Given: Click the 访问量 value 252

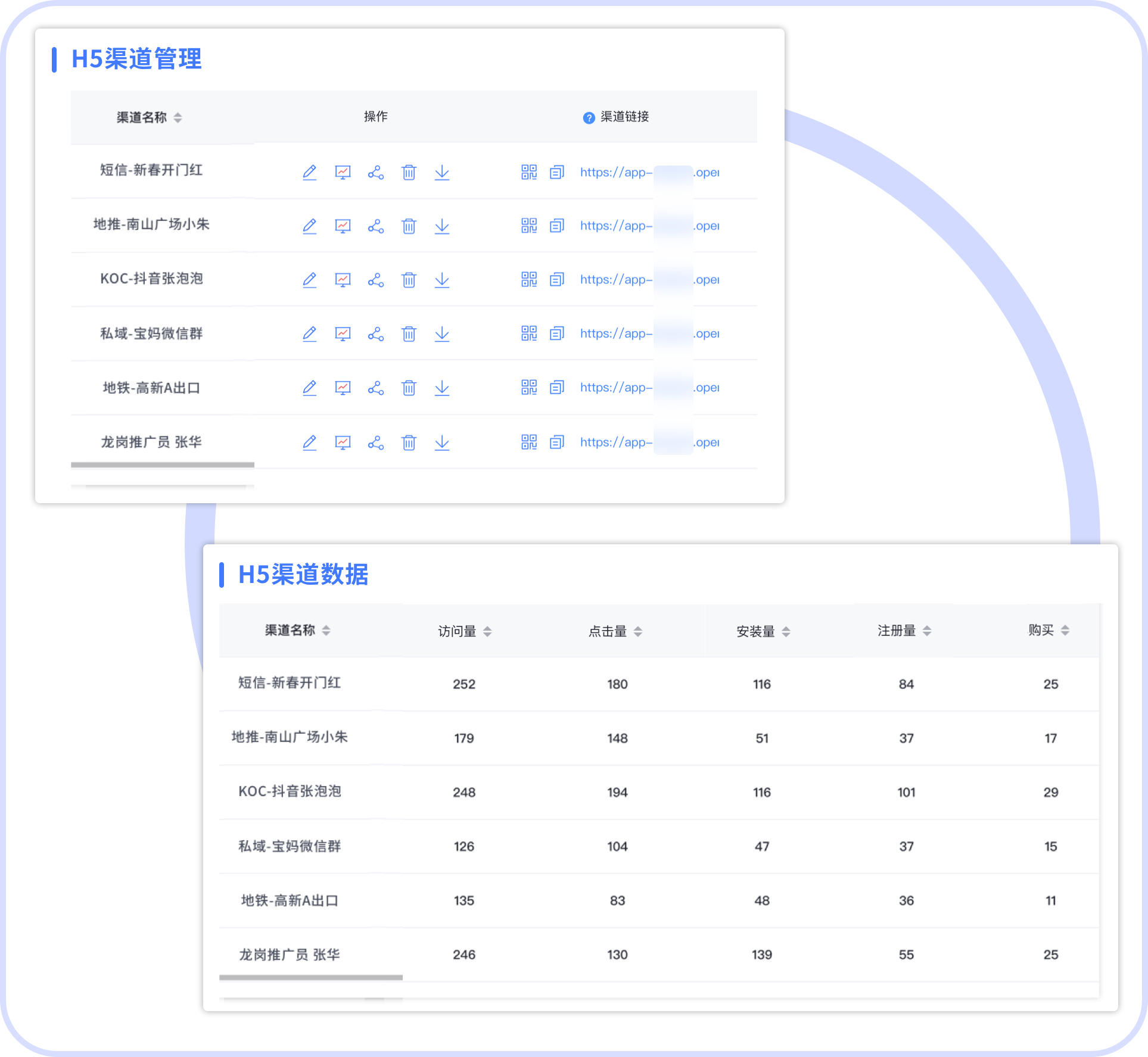Looking at the screenshot, I should 464,684.
